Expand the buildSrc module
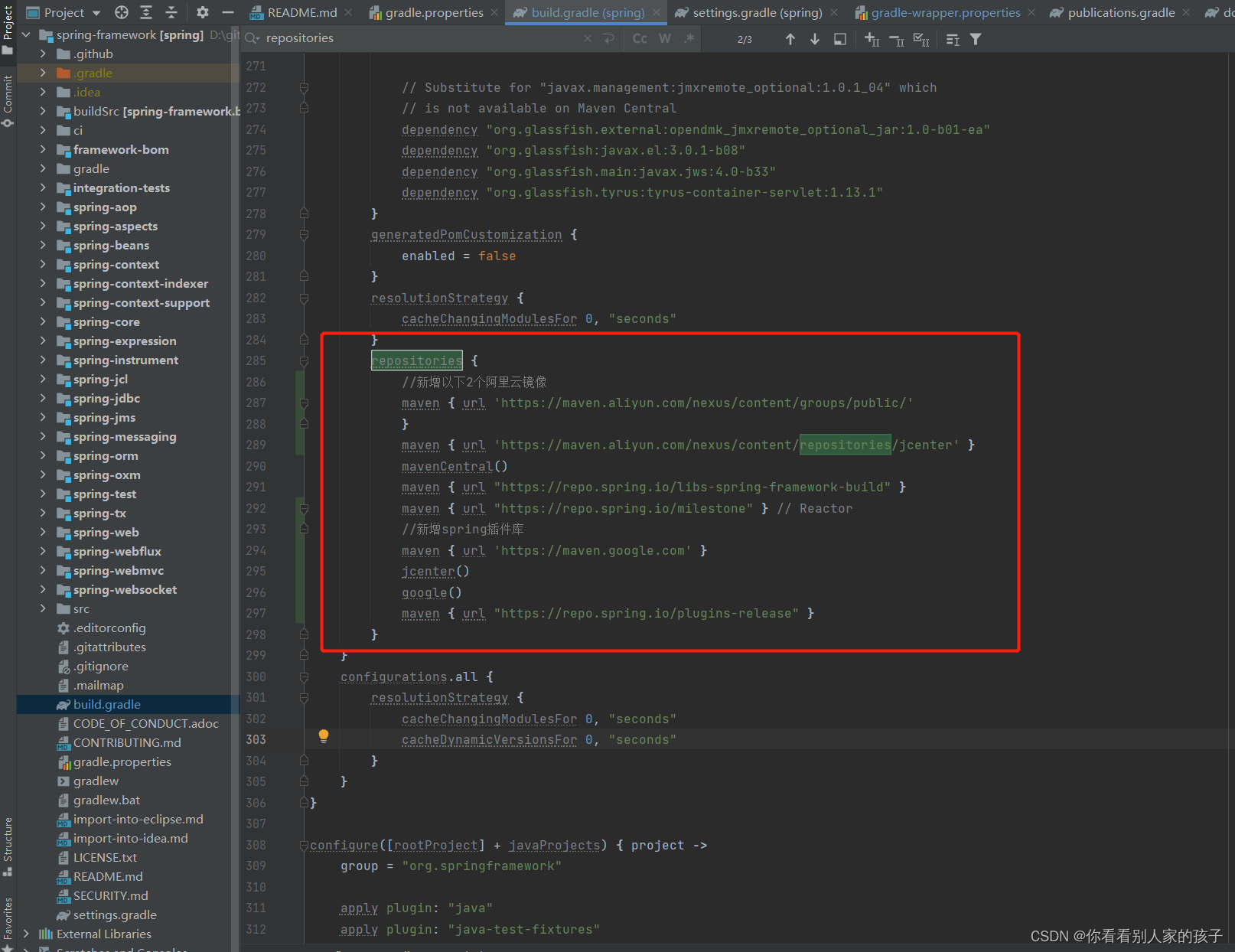The image size is (1235, 952). pyautogui.click(x=43, y=112)
